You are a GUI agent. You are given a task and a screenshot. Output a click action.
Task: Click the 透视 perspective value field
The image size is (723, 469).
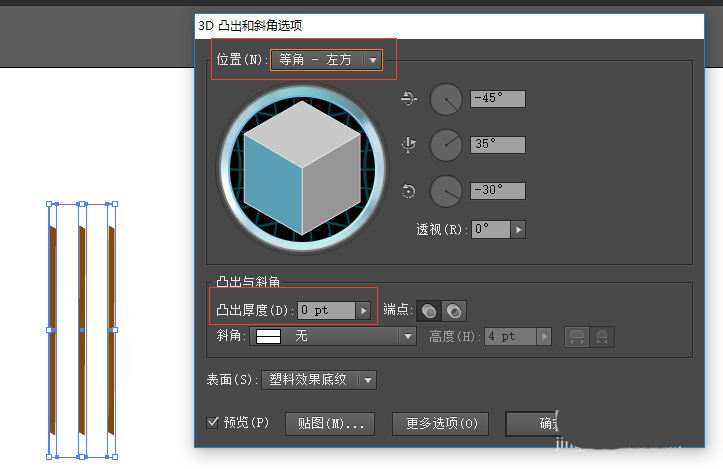click(491, 229)
